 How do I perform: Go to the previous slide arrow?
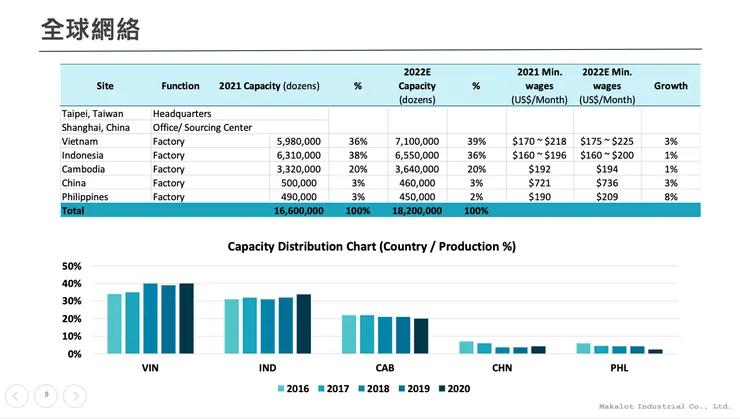[17, 396]
